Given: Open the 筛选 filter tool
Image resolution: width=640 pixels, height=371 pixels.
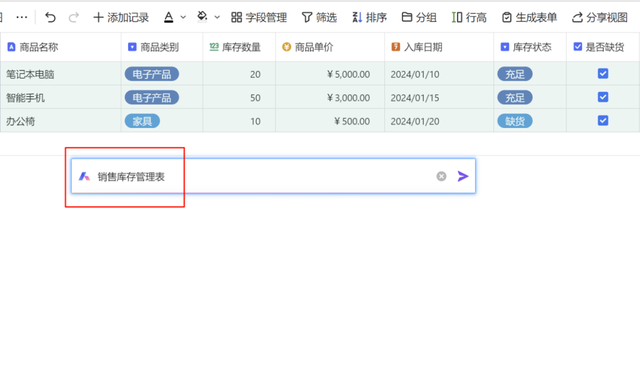Looking at the screenshot, I should pyautogui.click(x=319, y=18).
